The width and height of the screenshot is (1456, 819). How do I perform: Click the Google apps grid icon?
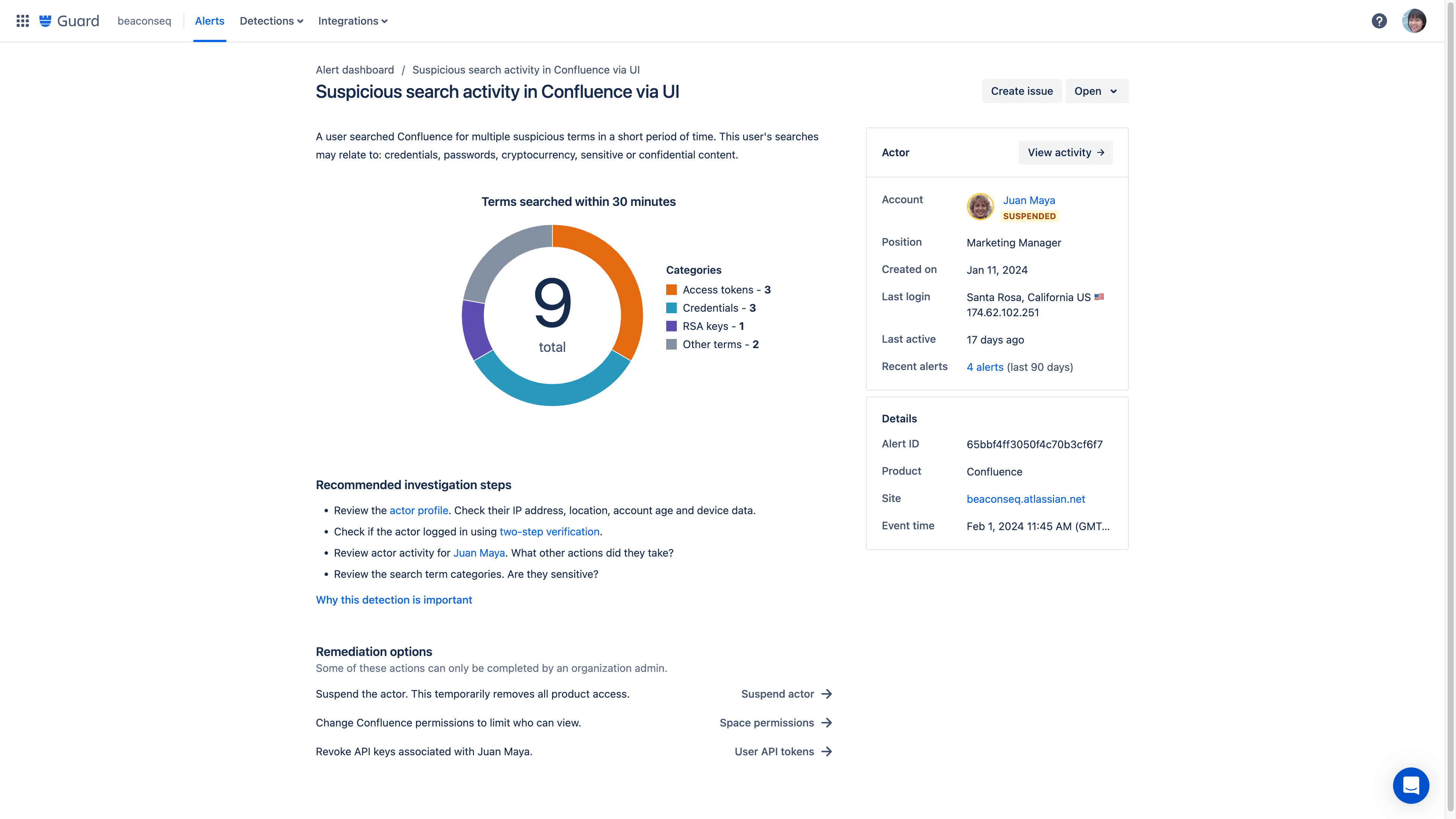point(22,21)
